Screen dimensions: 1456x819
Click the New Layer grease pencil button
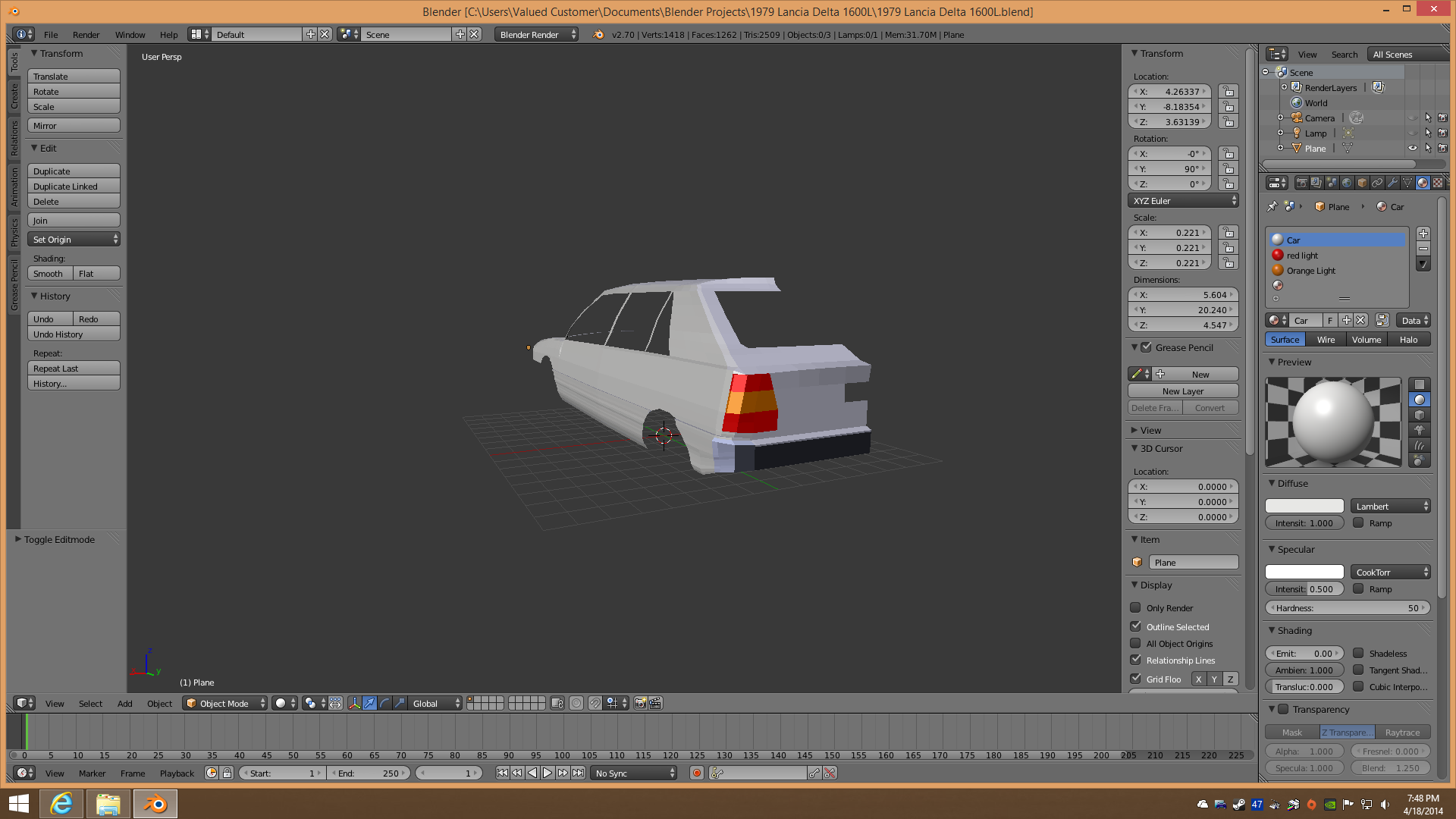point(1183,391)
